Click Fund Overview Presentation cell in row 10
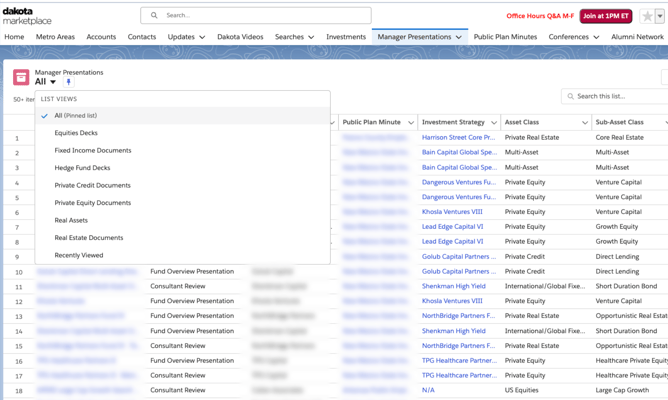This screenshot has width=668, height=400. pyautogui.click(x=192, y=271)
